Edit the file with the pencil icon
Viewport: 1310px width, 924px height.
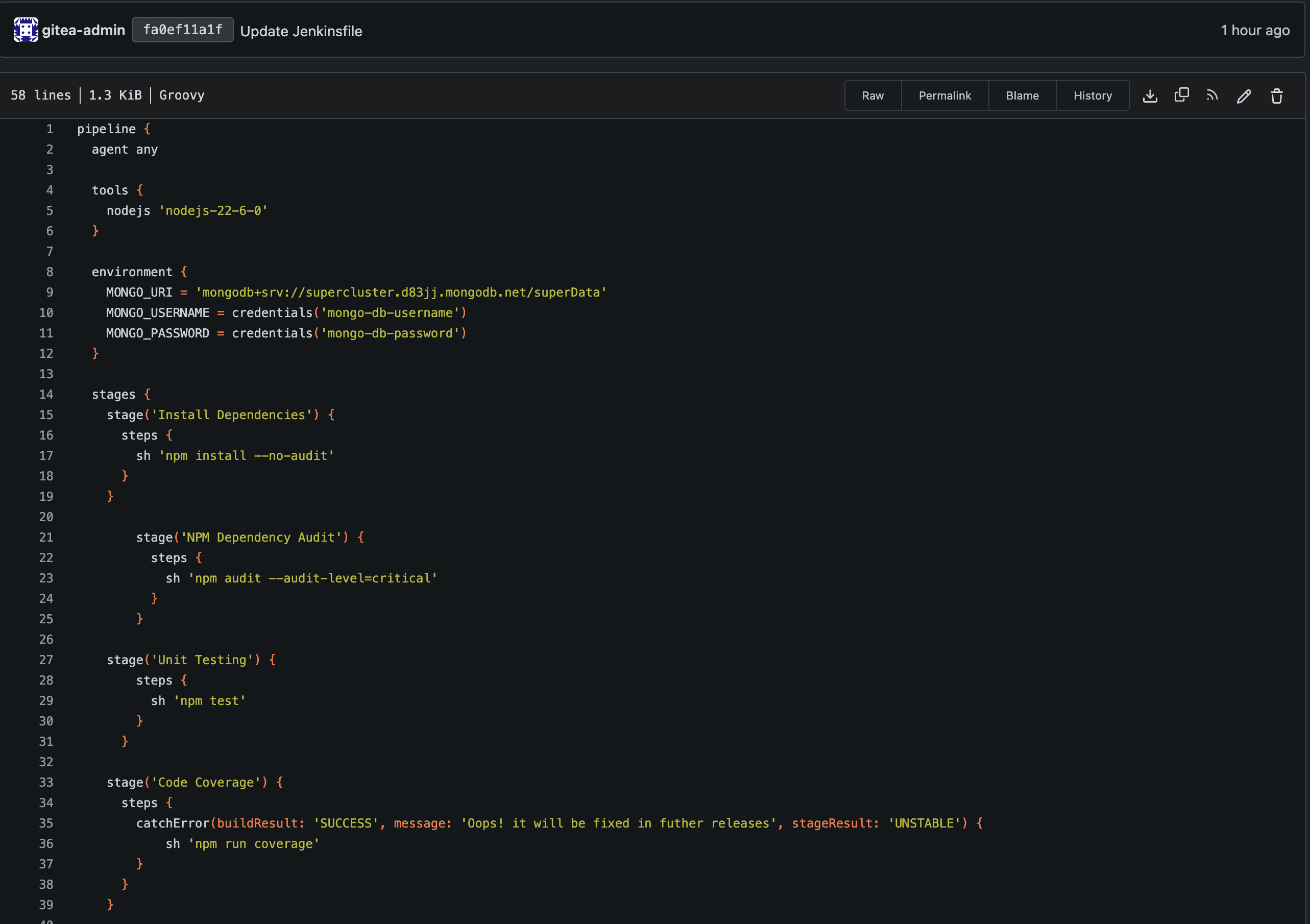coord(1244,96)
